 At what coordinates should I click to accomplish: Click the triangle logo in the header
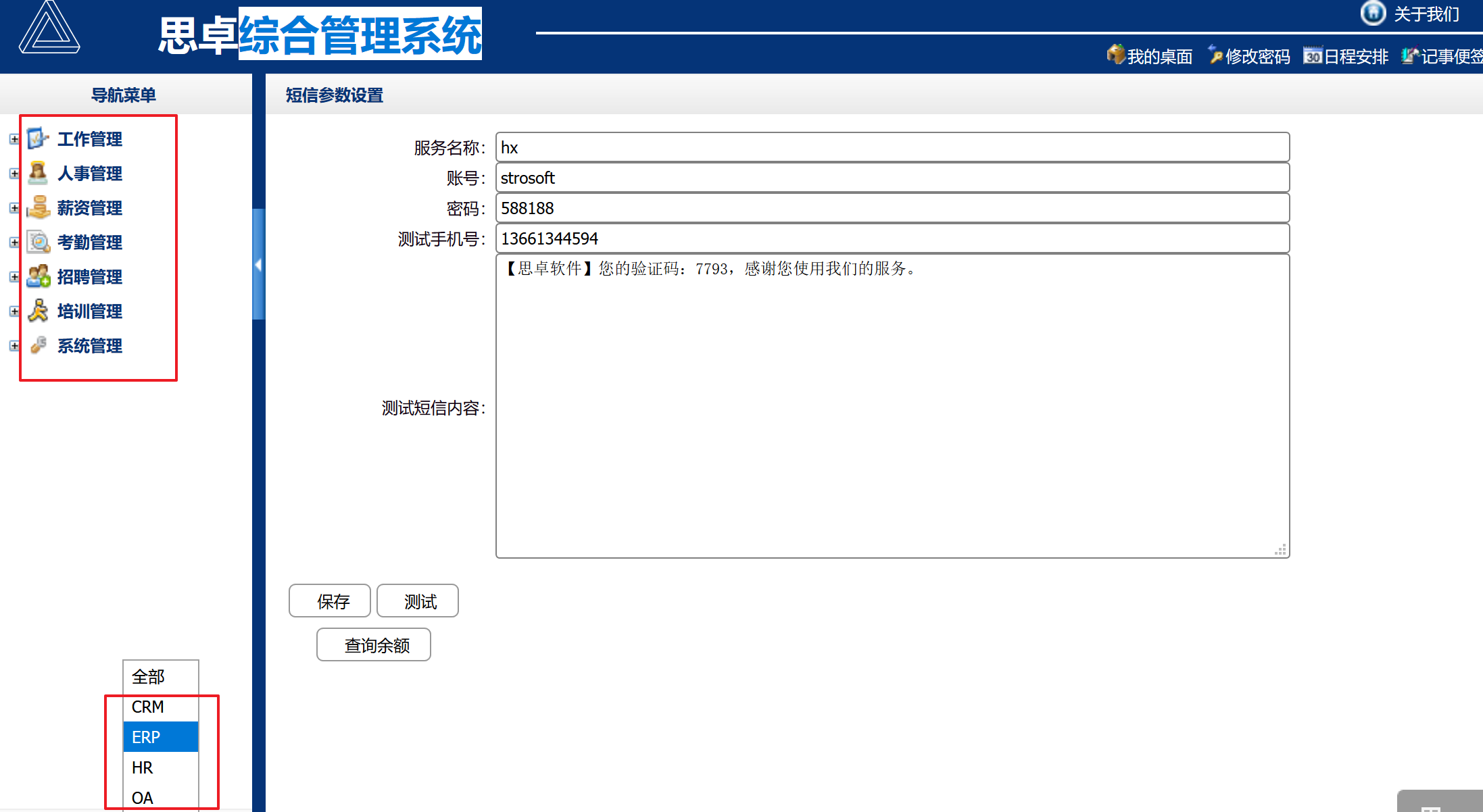click(x=49, y=27)
